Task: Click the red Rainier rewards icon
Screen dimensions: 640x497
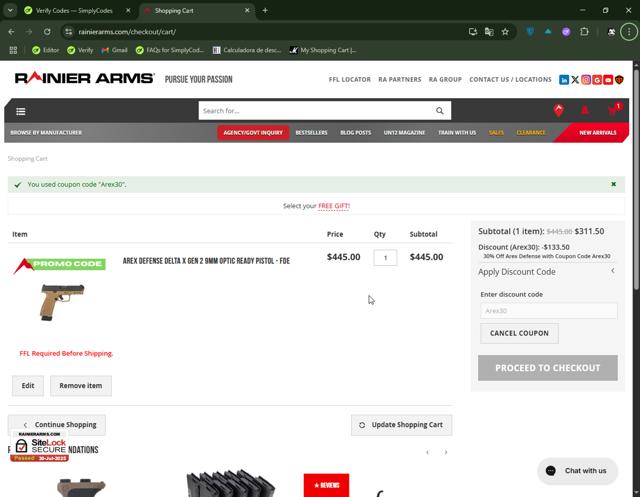Action: pos(558,110)
